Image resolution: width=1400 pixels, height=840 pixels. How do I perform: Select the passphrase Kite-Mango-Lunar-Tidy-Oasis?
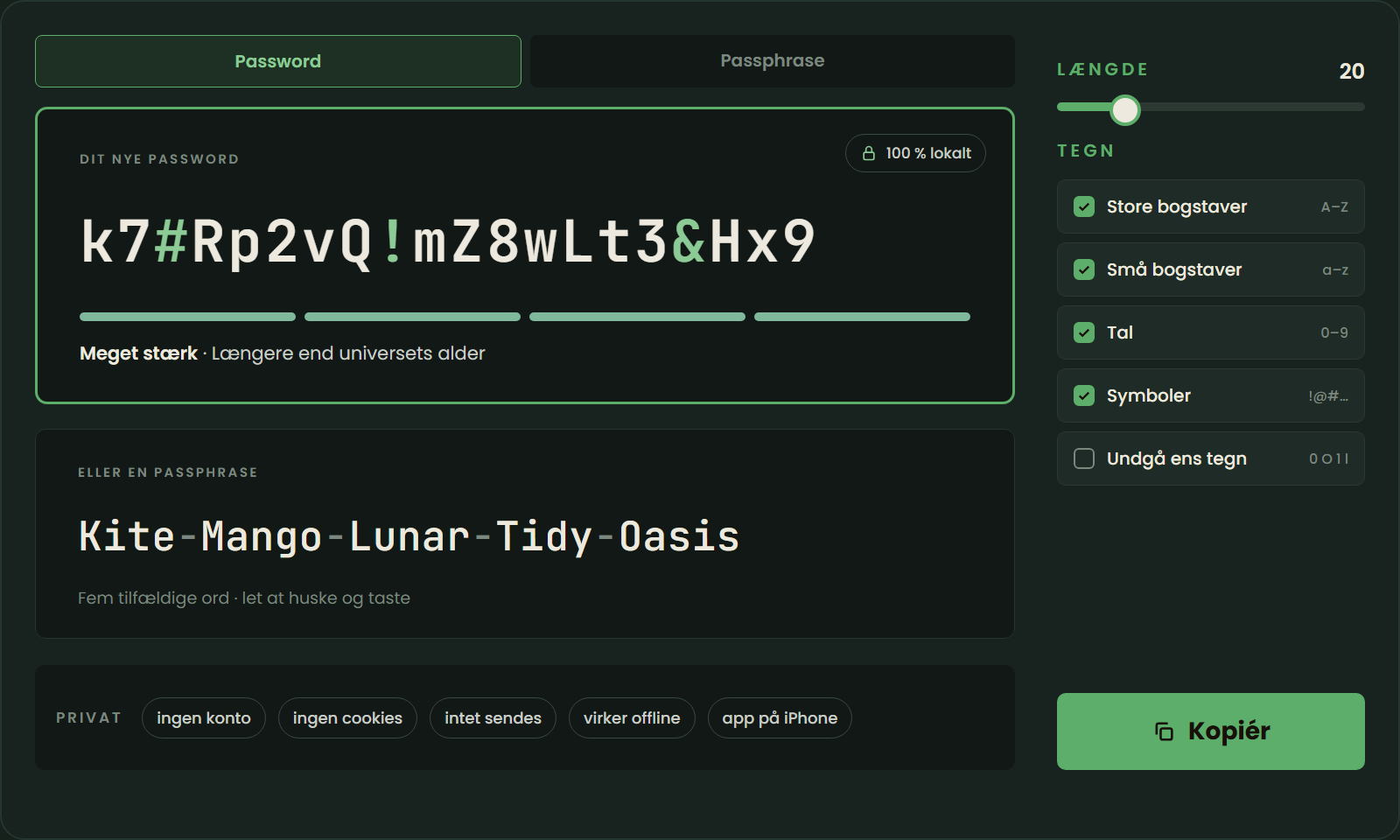click(409, 536)
